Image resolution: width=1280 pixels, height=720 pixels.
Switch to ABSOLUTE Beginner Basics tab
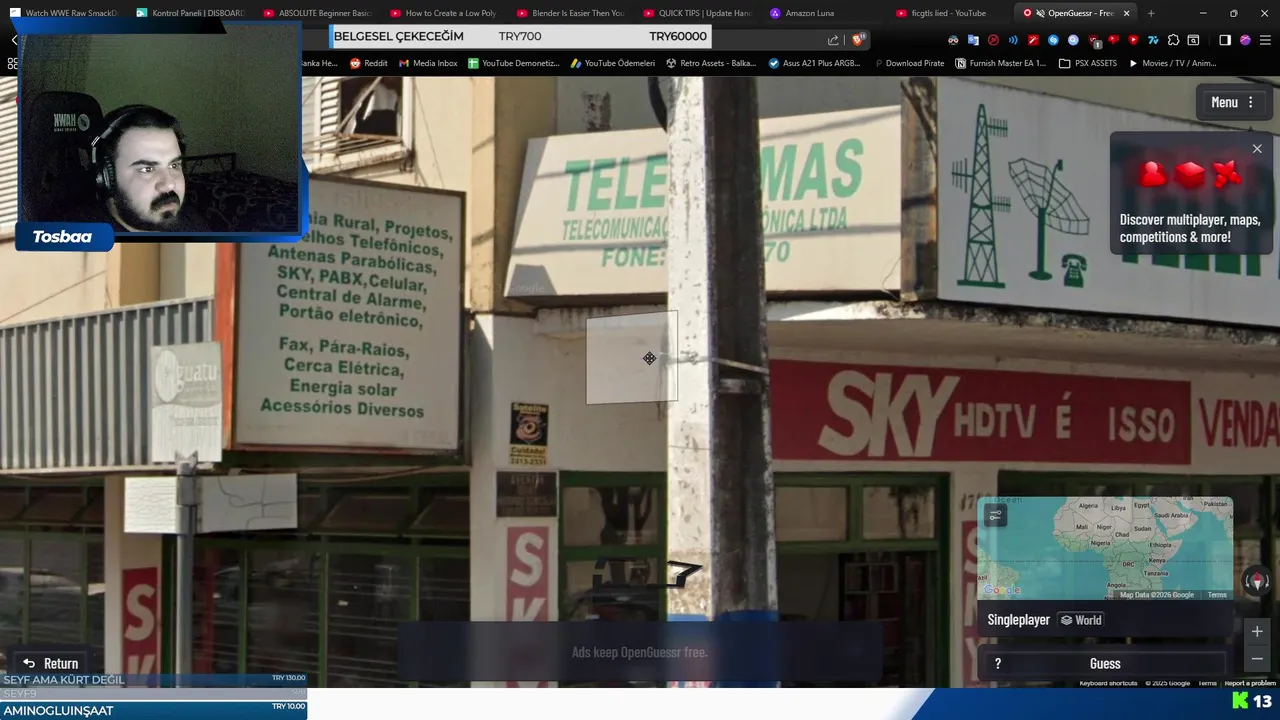coord(319,13)
